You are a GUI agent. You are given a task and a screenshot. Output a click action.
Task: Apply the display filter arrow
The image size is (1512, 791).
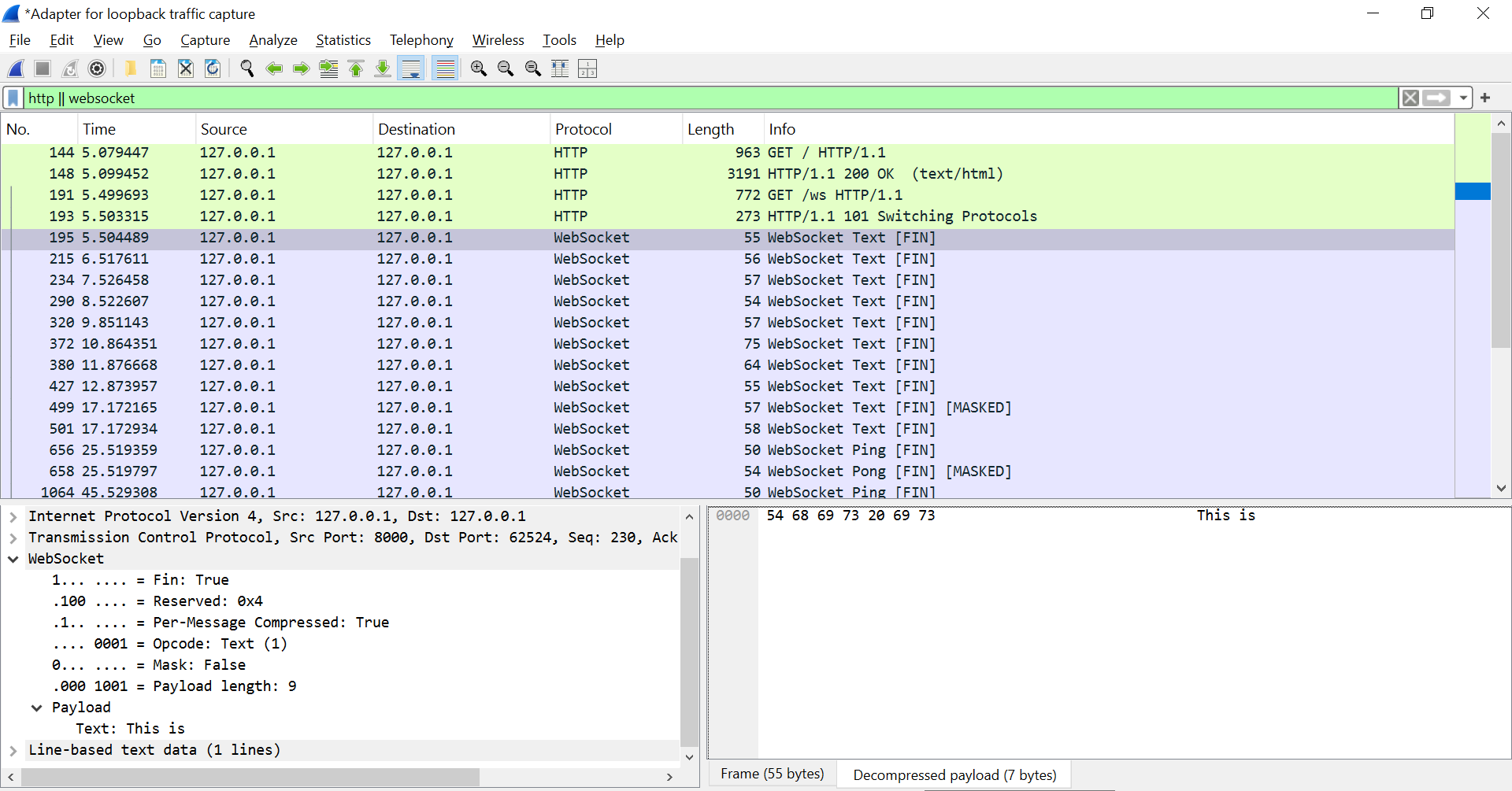pyautogui.click(x=1437, y=98)
